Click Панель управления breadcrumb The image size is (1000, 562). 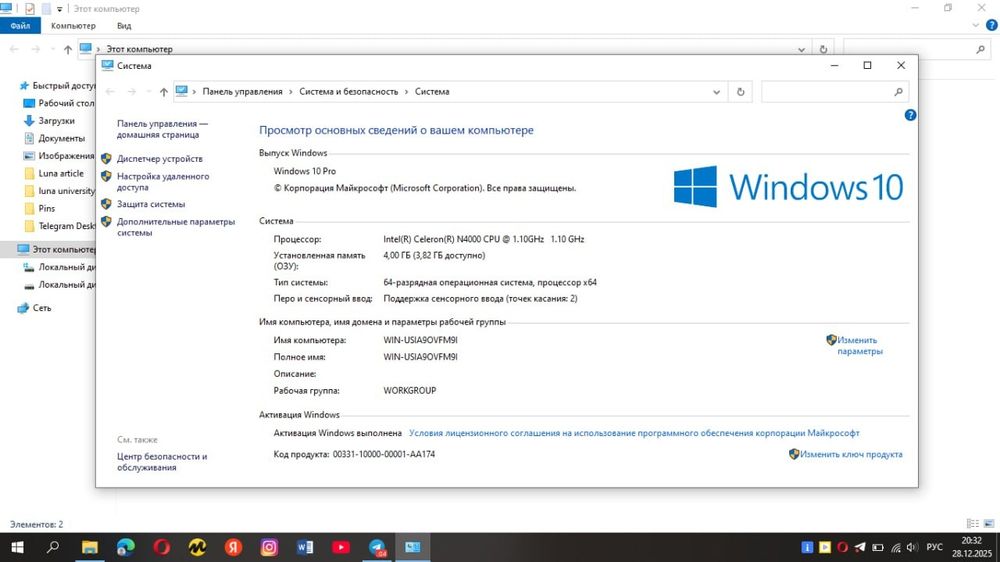pos(242,92)
